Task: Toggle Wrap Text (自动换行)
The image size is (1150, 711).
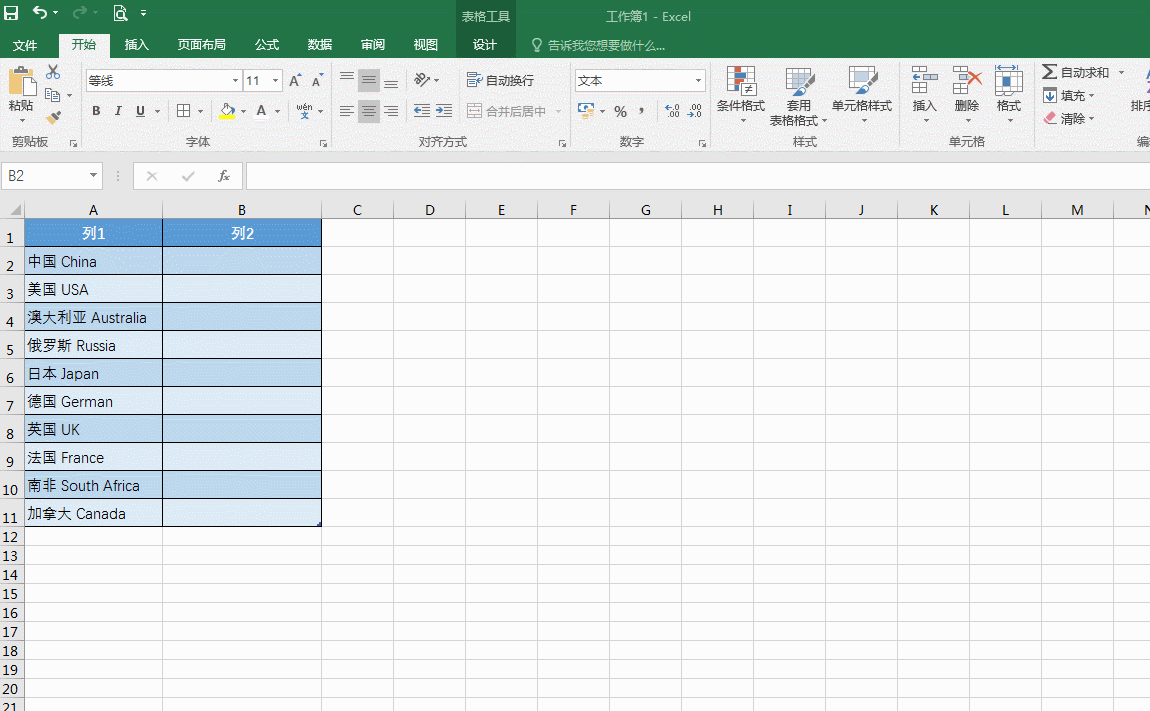Action: (x=501, y=80)
